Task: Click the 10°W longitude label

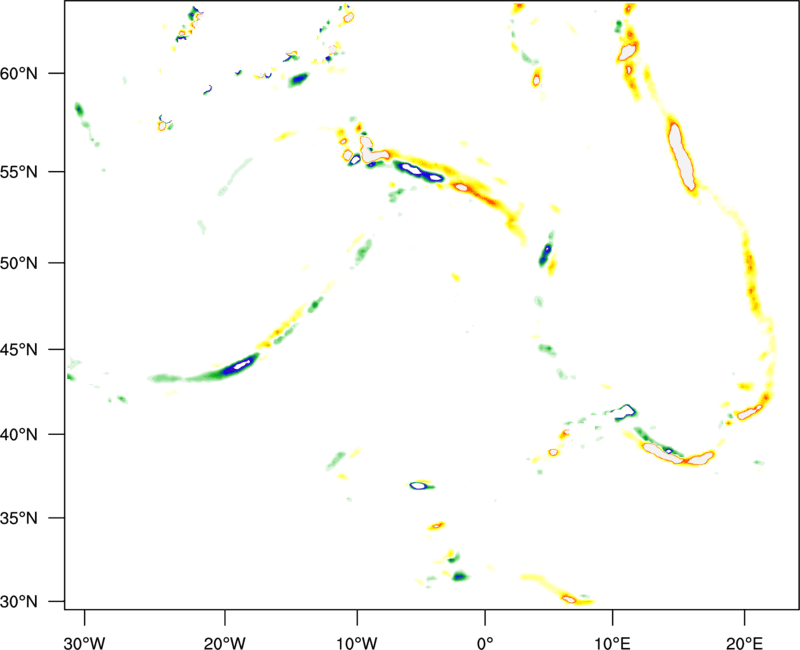Action: coord(356,643)
